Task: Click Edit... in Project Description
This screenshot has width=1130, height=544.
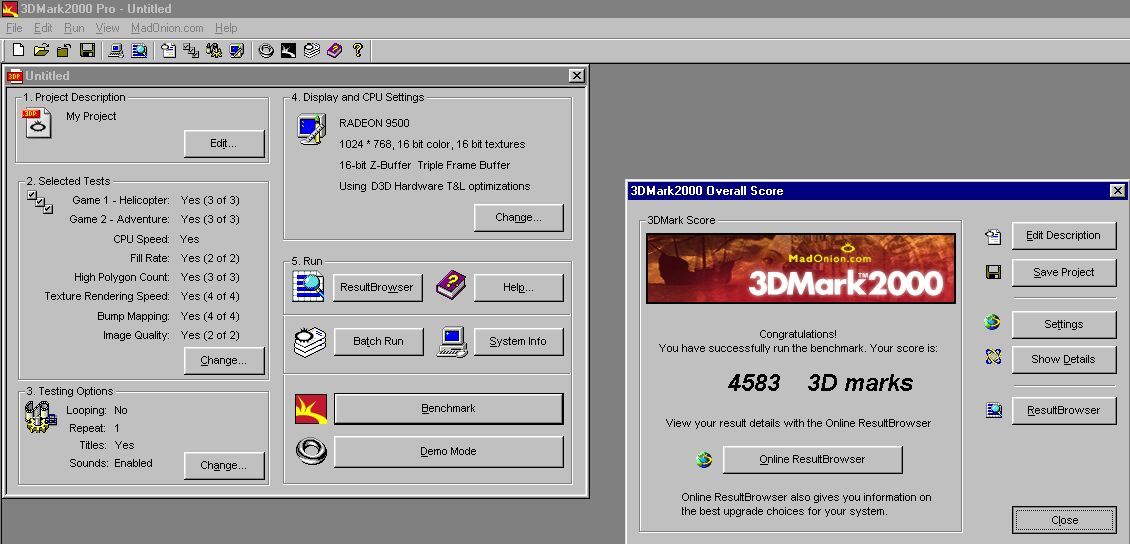Action: tap(224, 143)
